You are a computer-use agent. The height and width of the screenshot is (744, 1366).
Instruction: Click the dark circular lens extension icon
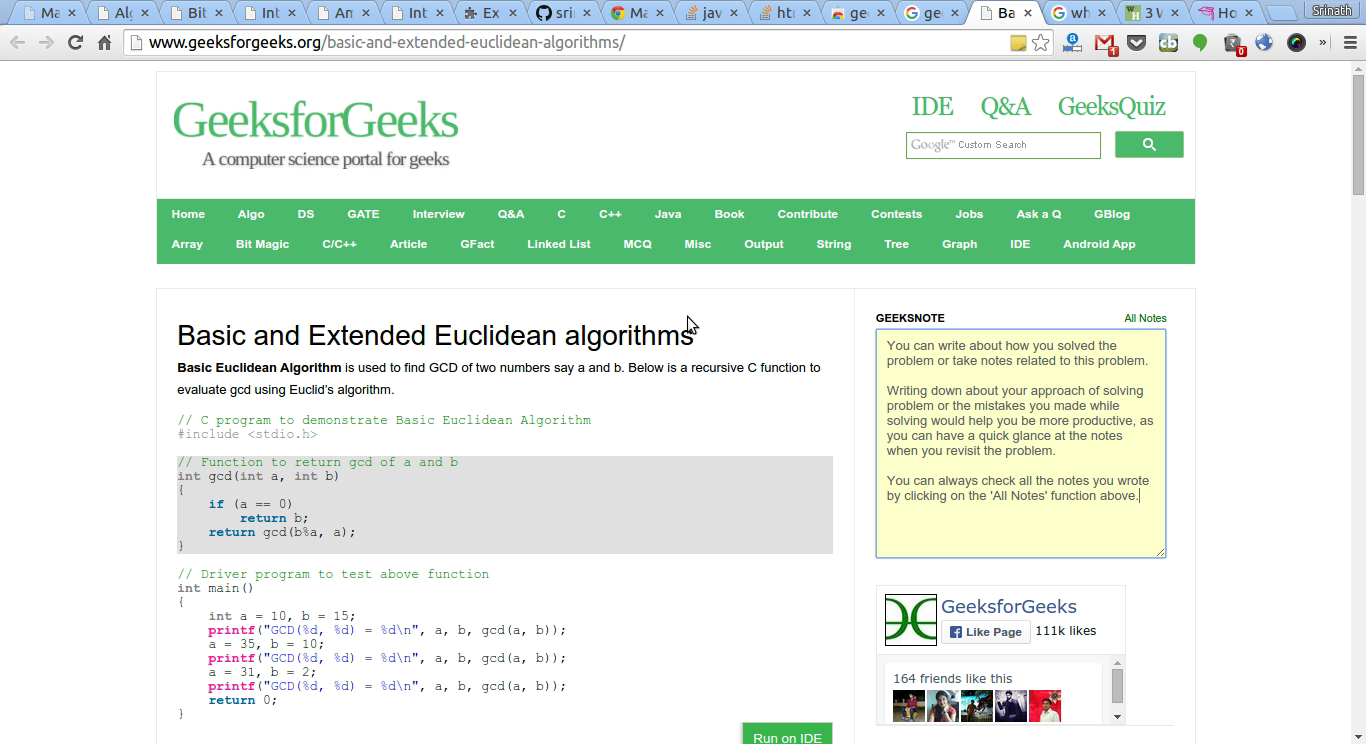coord(1296,43)
